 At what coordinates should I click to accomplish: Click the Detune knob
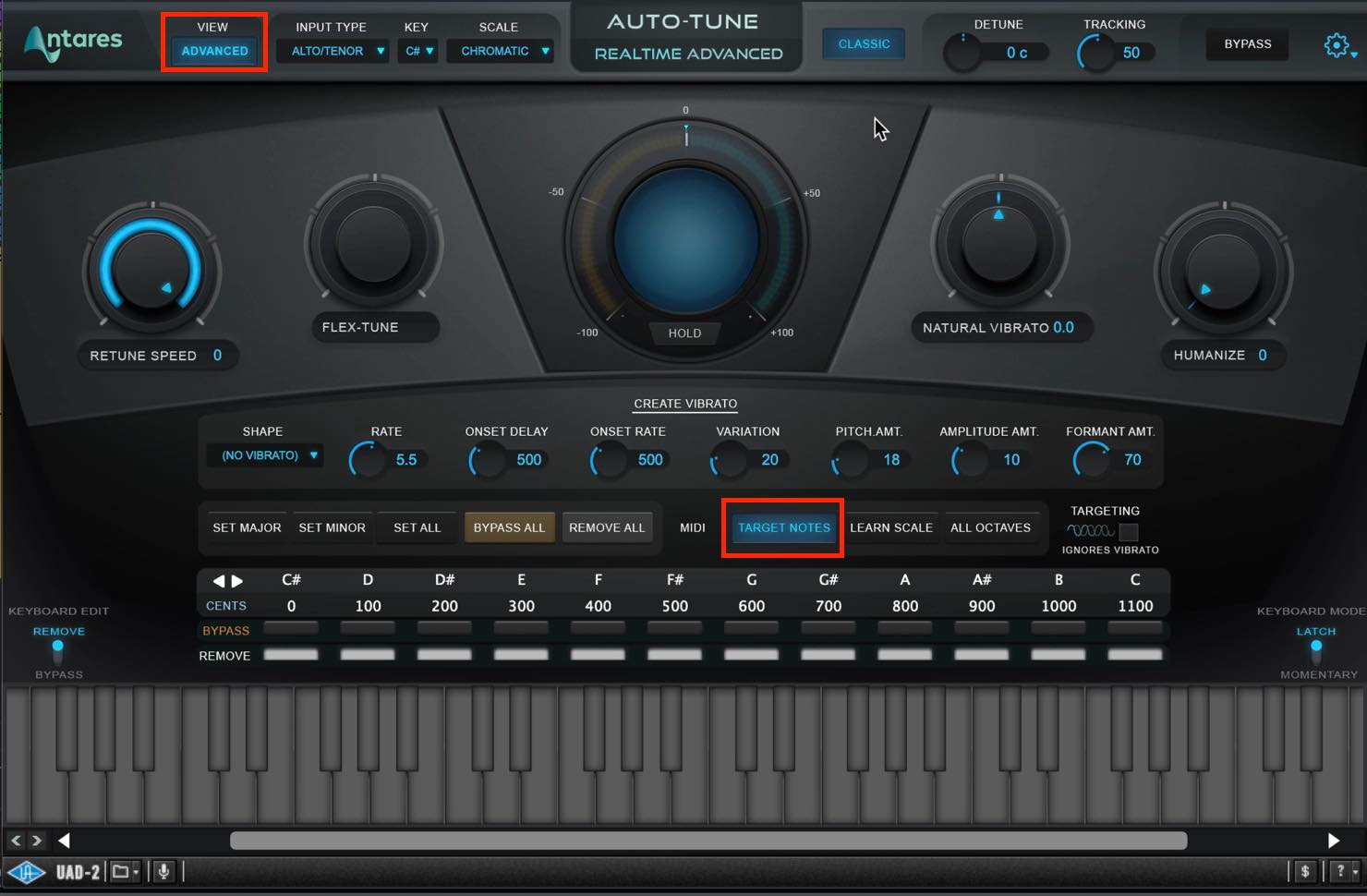(x=962, y=53)
